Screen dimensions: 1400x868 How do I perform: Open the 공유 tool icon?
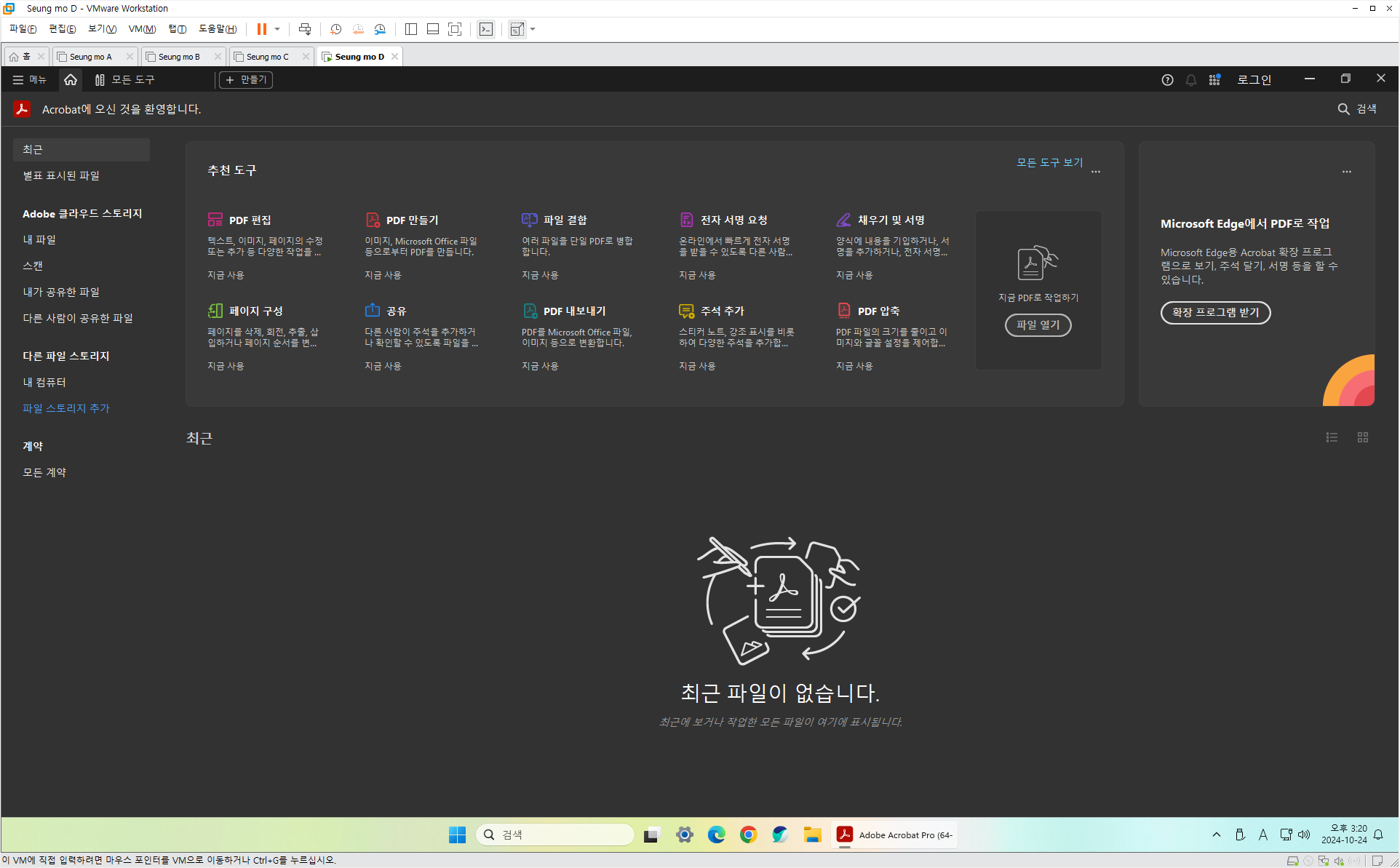click(373, 311)
